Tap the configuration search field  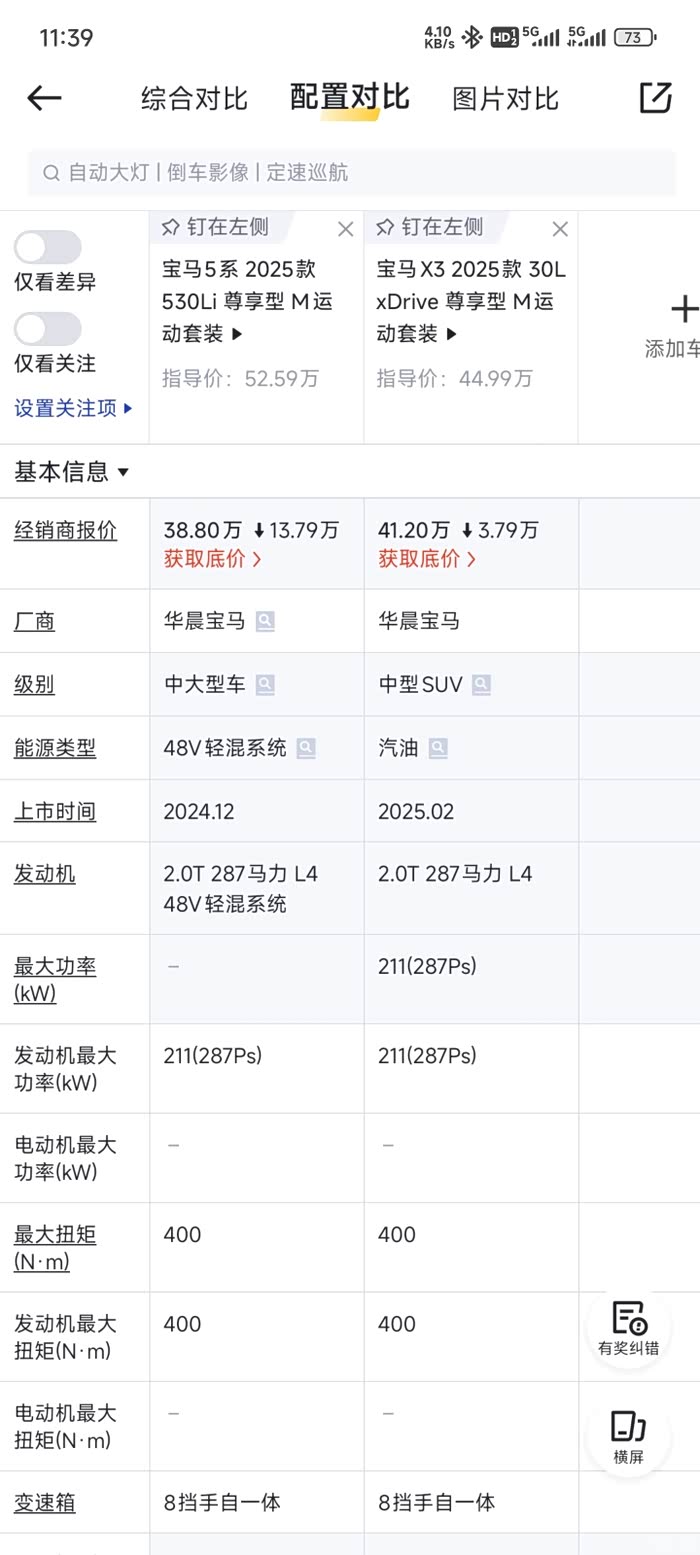(350, 172)
